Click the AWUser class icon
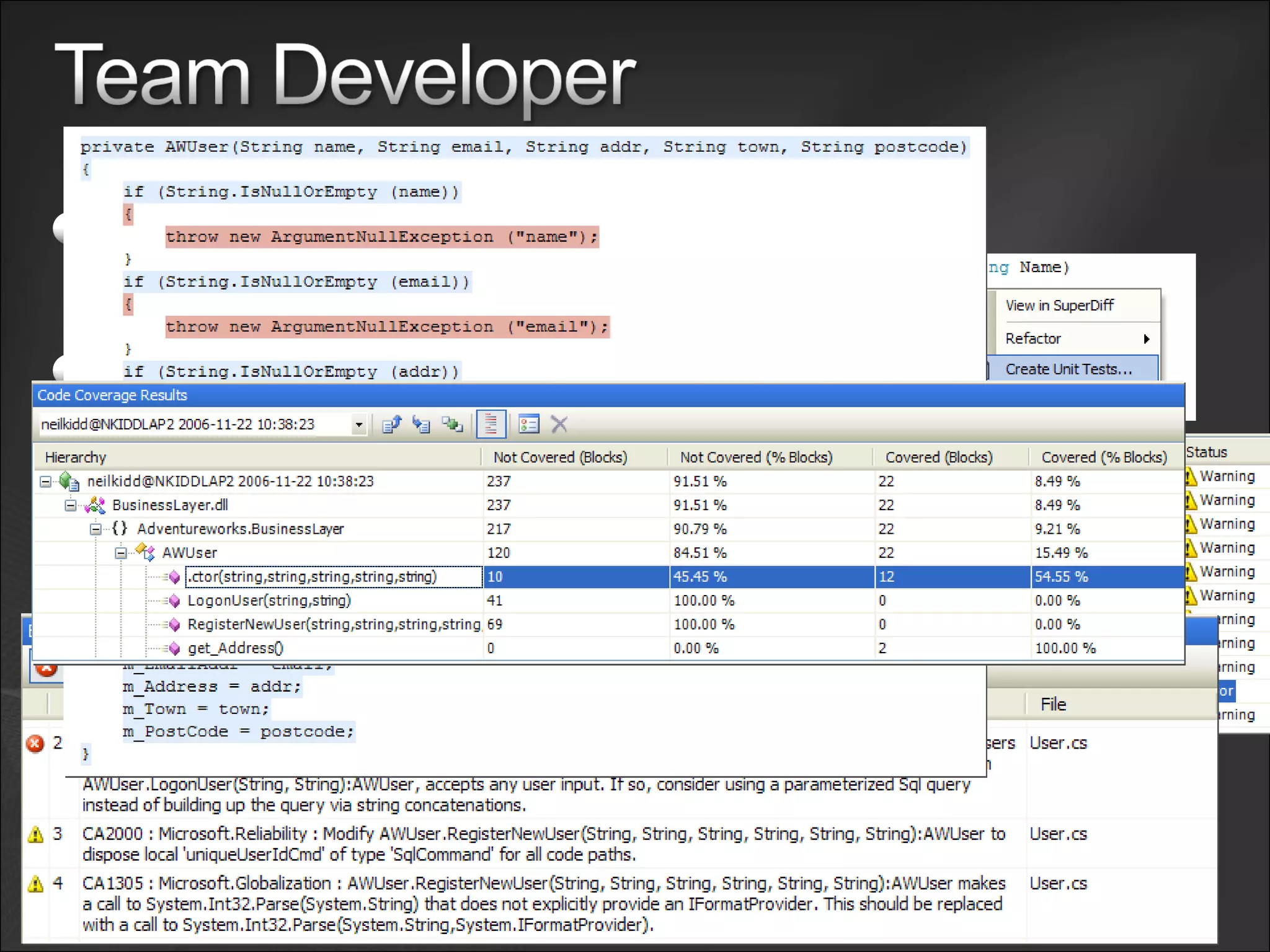 [145, 552]
